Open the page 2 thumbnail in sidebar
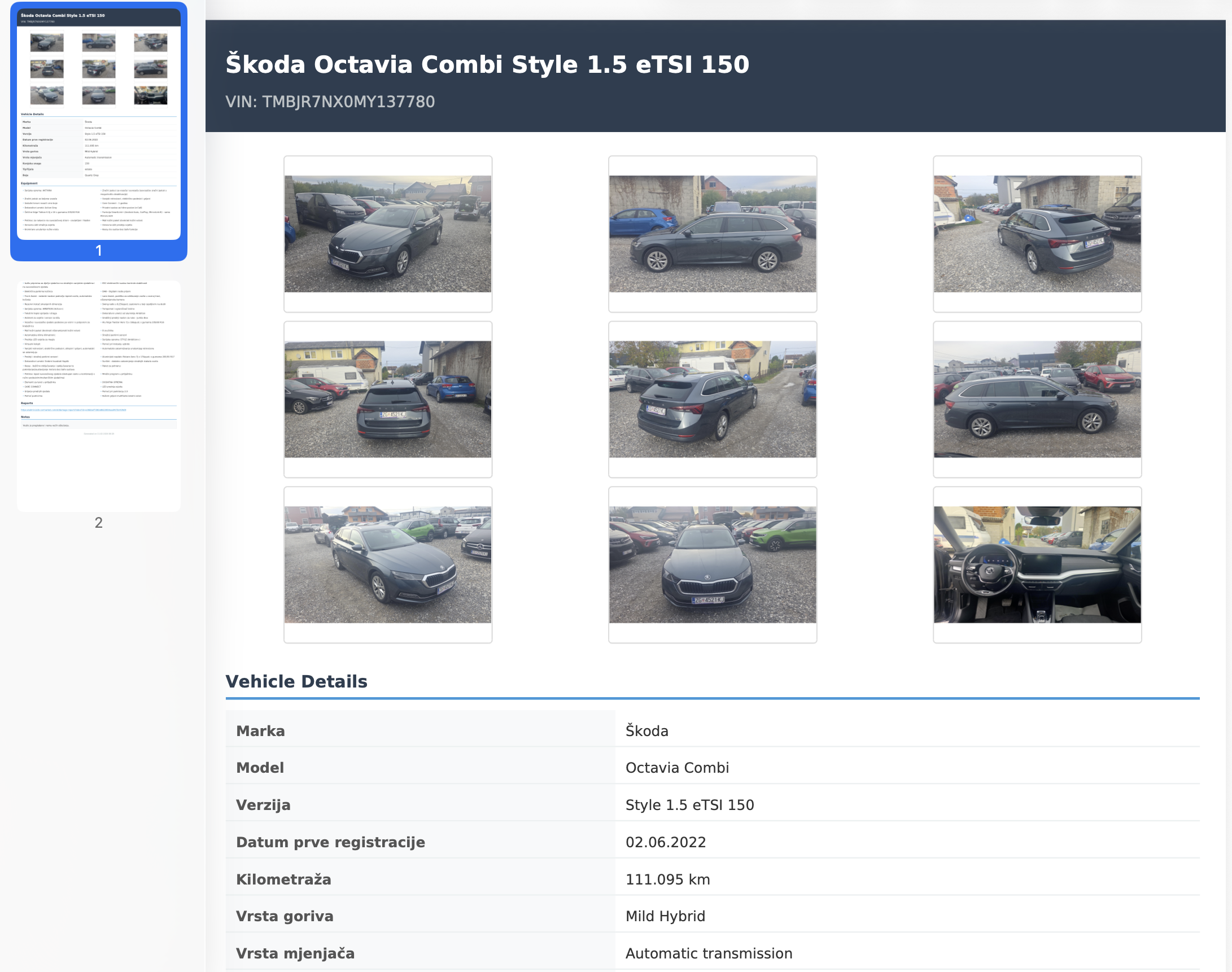Image resolution: width=1232 pixels, height=972 pixels. point(98,396)
